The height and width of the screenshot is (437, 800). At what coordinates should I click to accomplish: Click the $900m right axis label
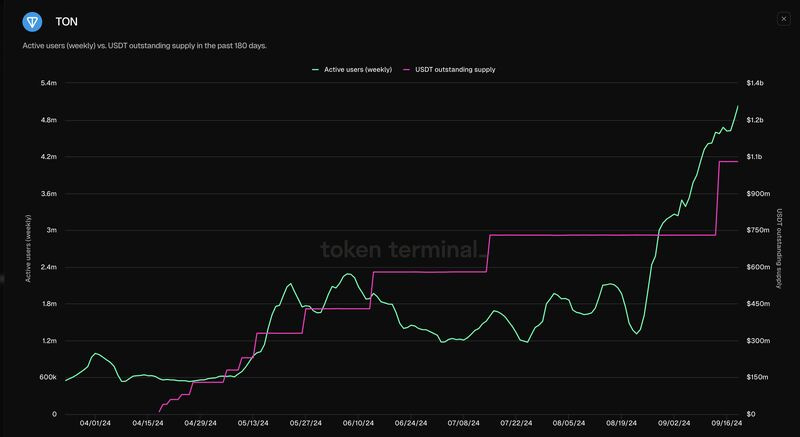point(758,194)
